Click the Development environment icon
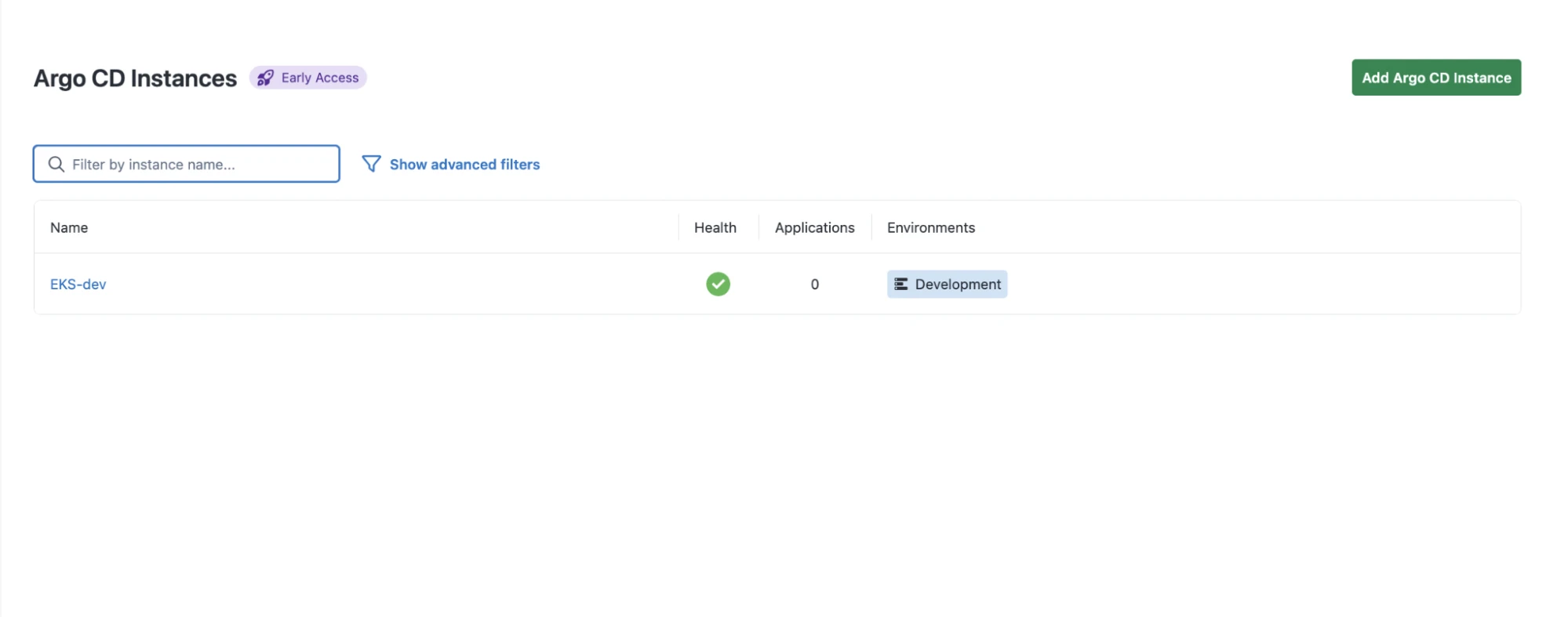1568x617 pixels. [901, 284]
